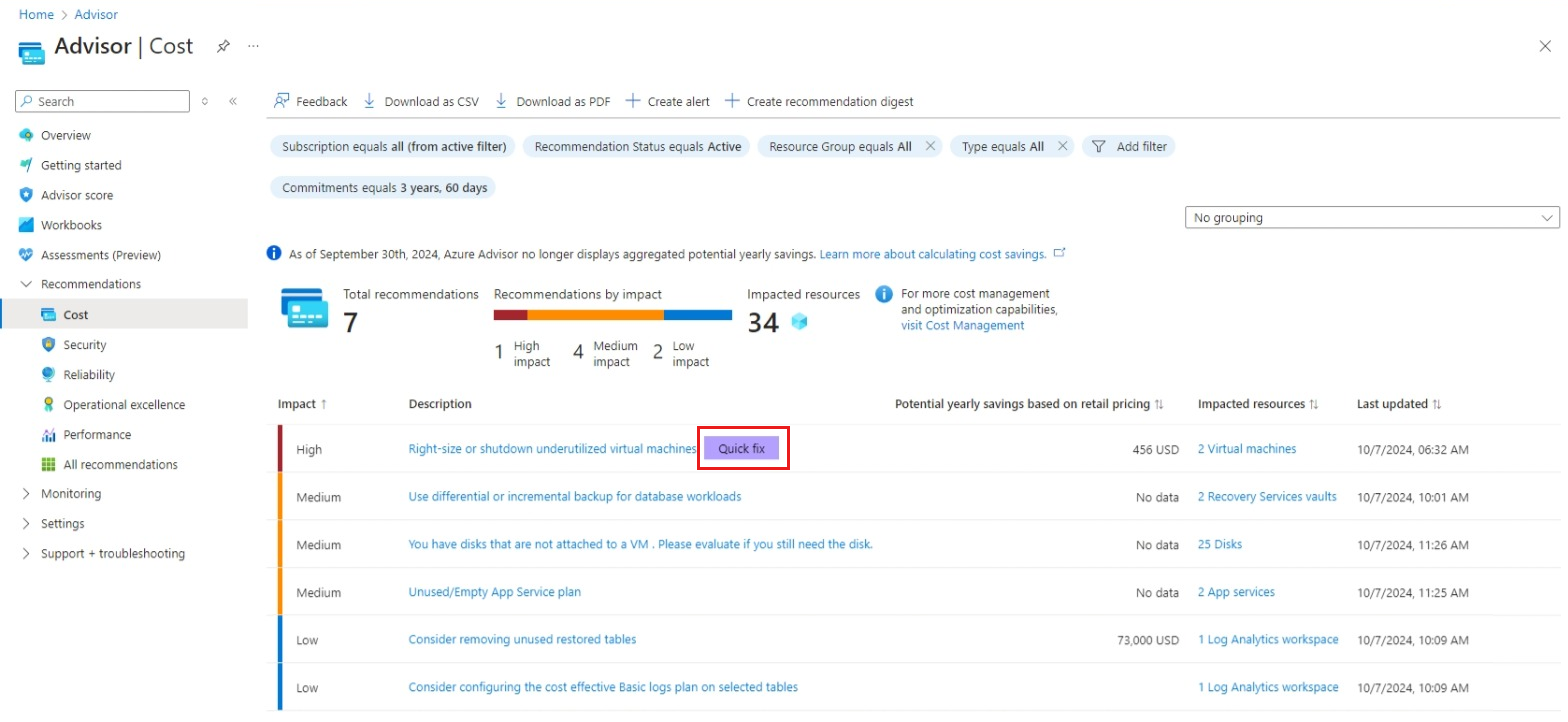The height and width of the screenshot is (722, 1568).
Task: Select Security recommendations
Action: pyautogui.click(x=85, y=344)
